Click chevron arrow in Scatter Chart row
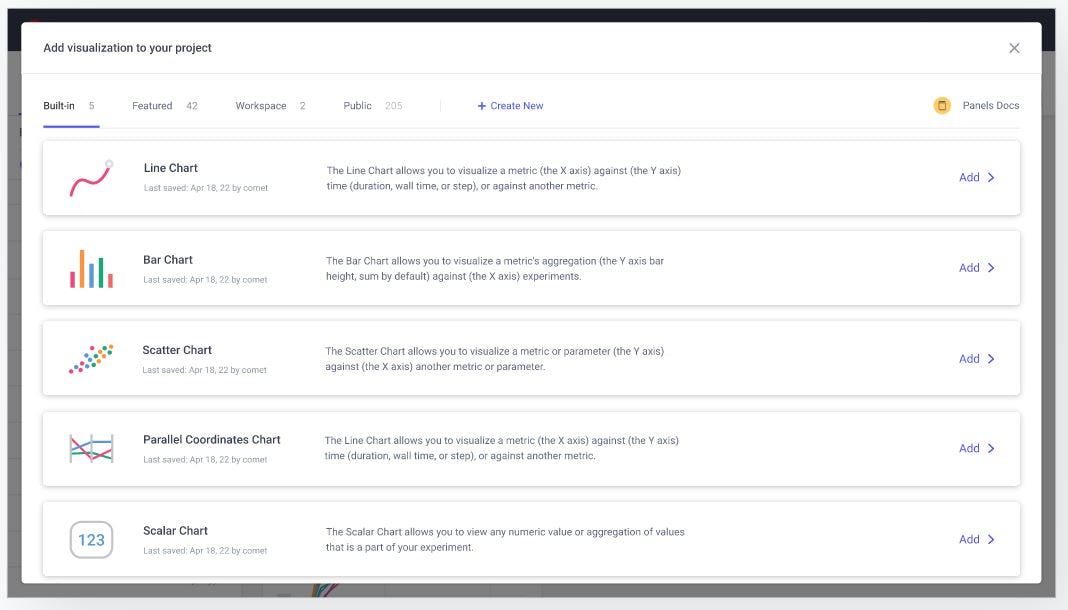 pos(991,359)
